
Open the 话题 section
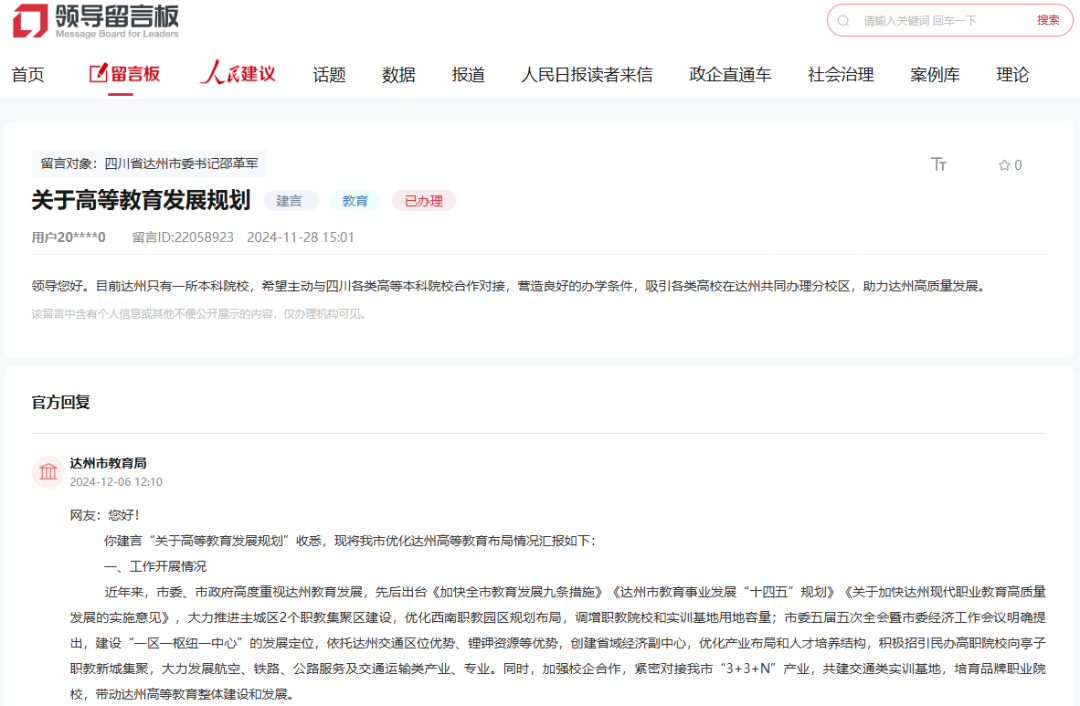tap(329, 74)
